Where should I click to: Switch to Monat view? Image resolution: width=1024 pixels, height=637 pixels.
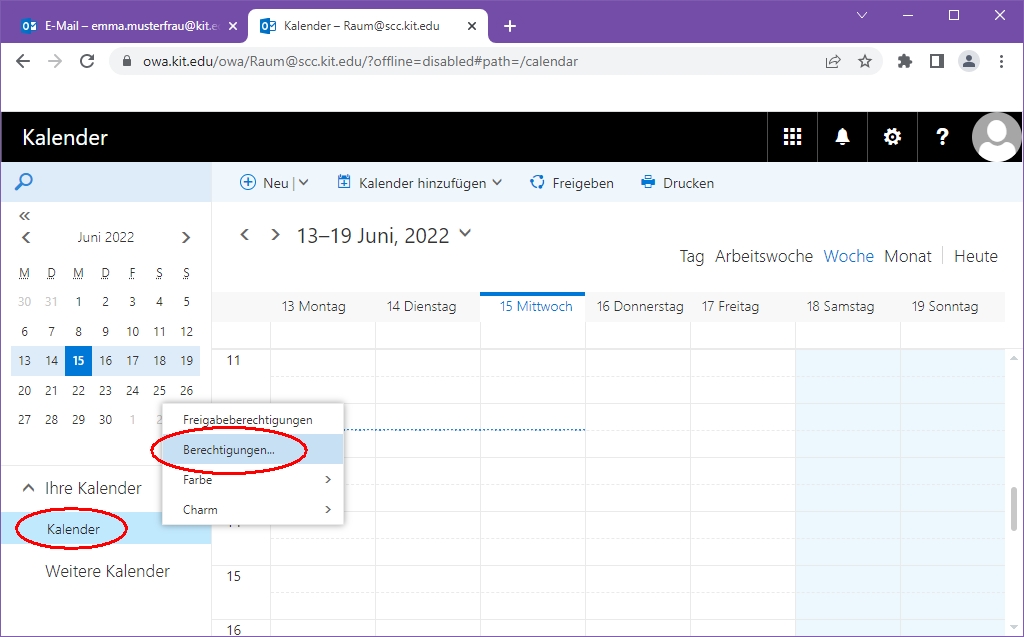point(907,256)
